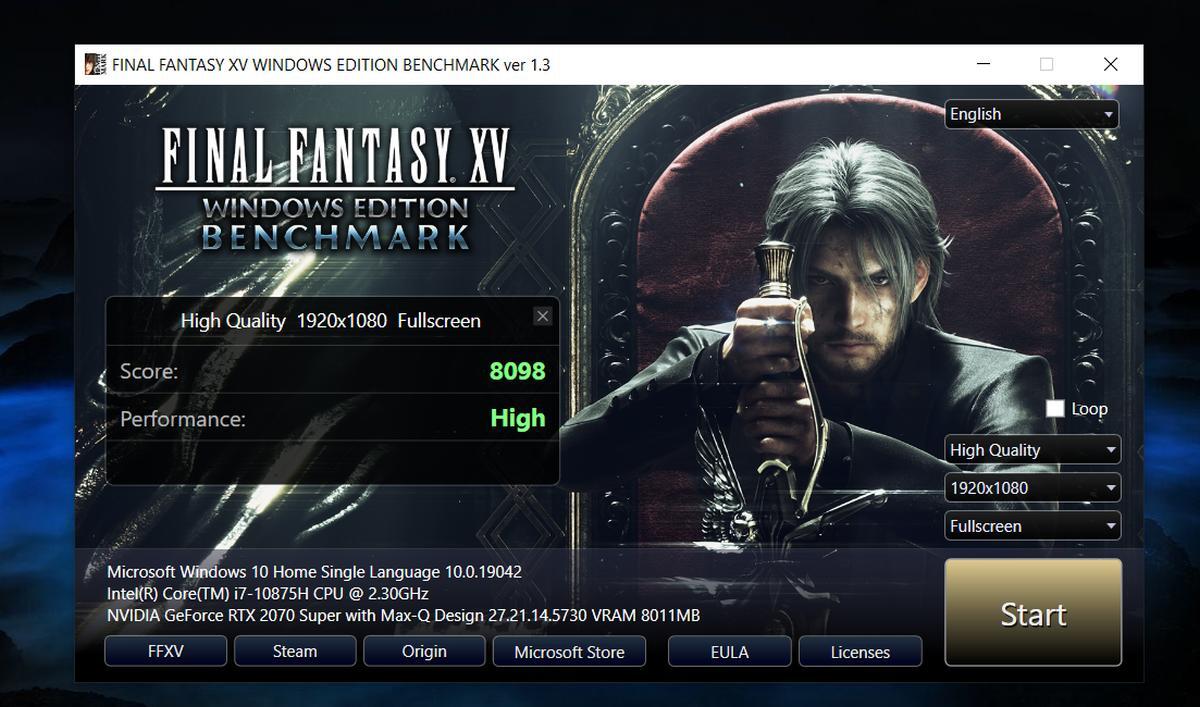Click the benchmark app icon in title bar

(95, 65)
